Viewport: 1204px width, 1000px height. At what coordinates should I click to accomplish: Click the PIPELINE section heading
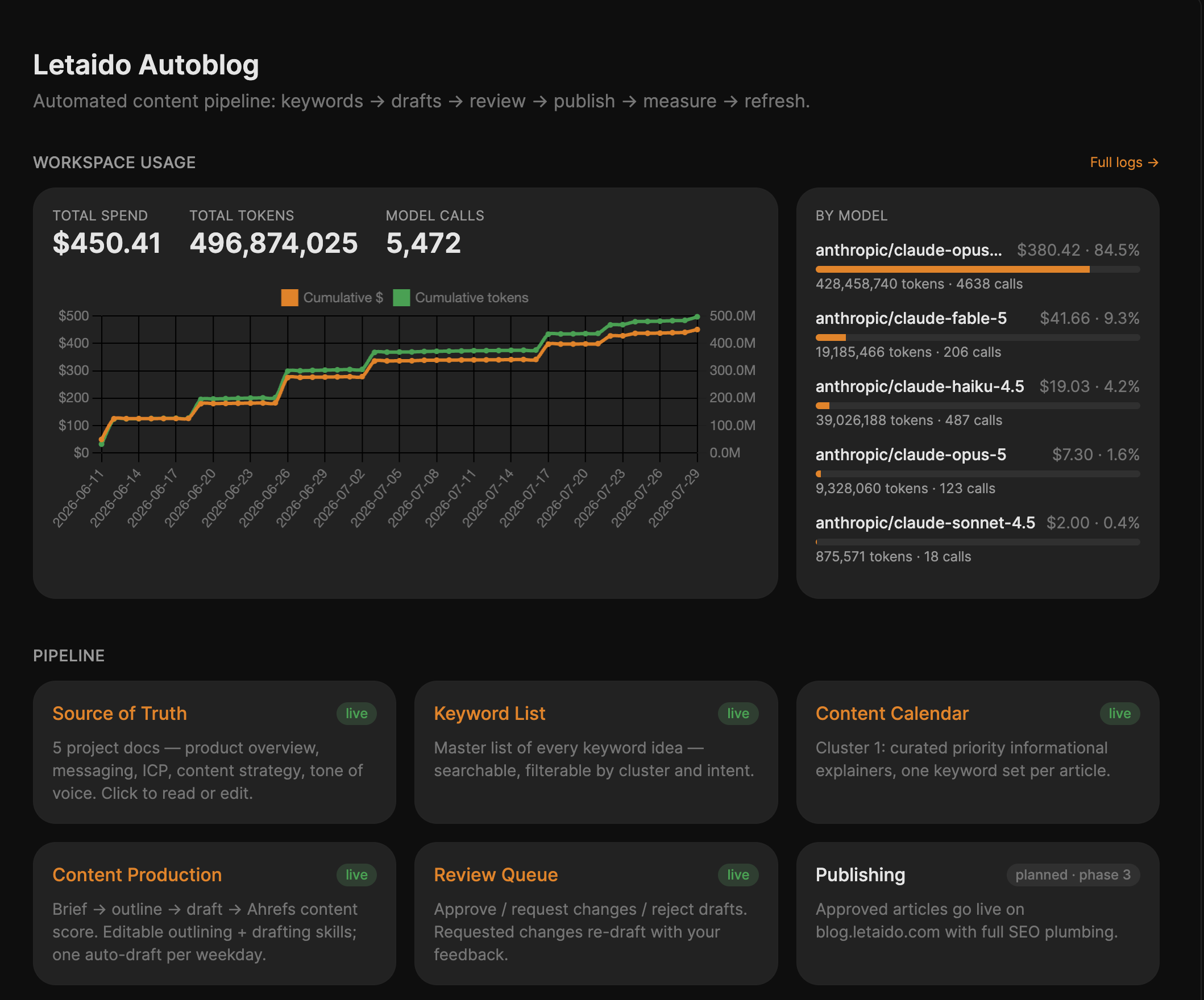(69, 656)
